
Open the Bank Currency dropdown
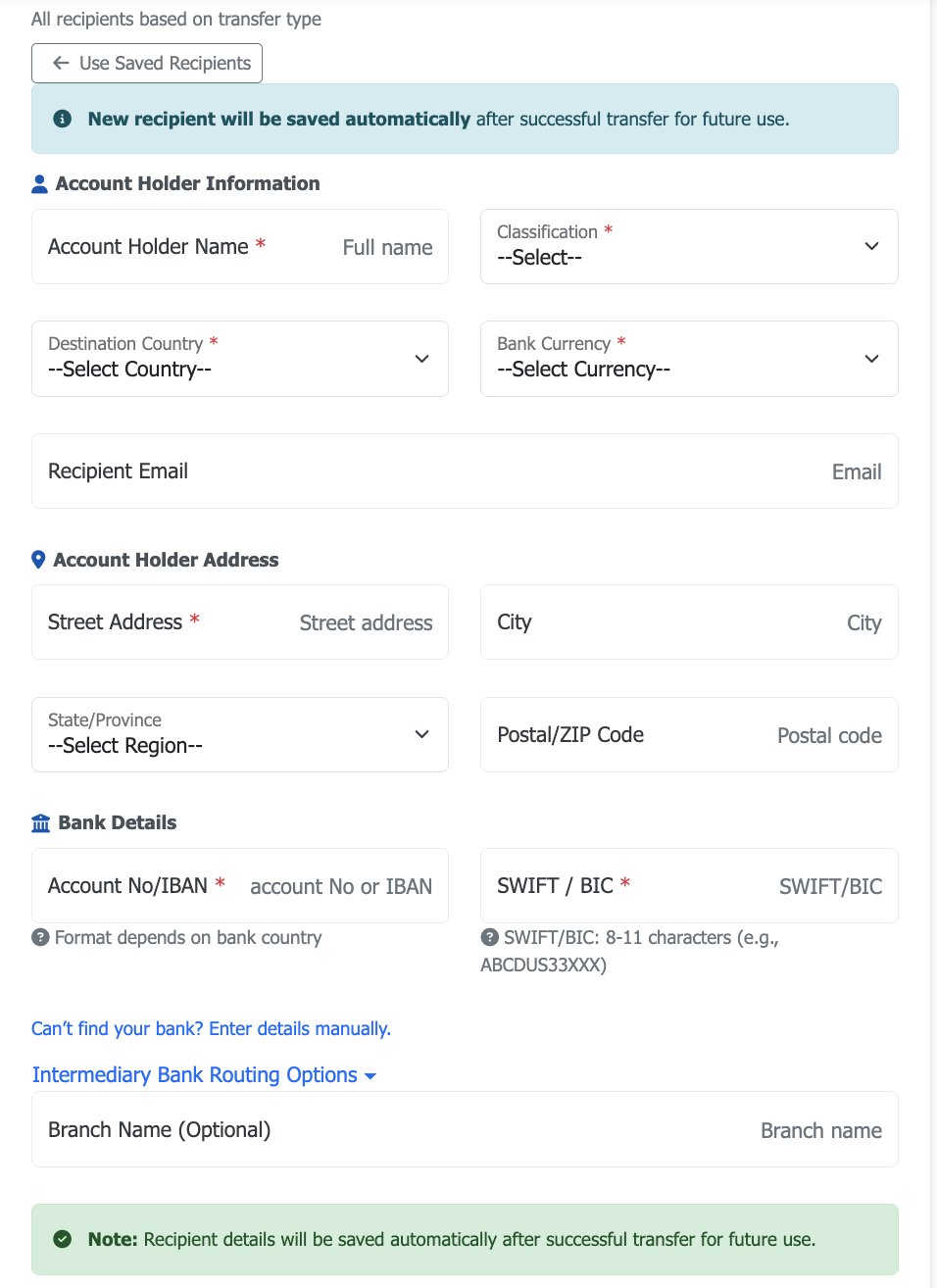[x=689, y=359]
